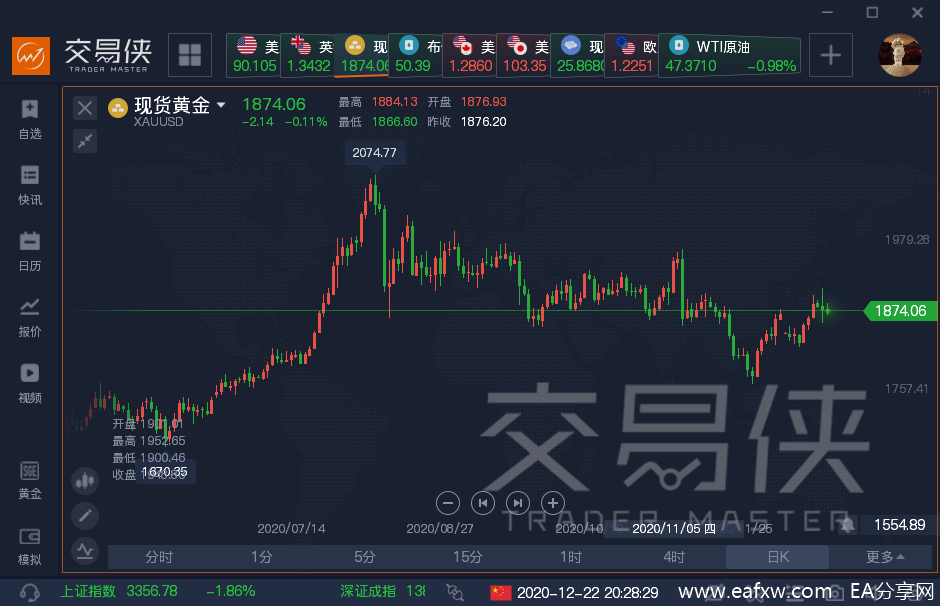Add a new quote with the plus button
This screenshot has height=606, width=940.
click(x=830, y=55)
